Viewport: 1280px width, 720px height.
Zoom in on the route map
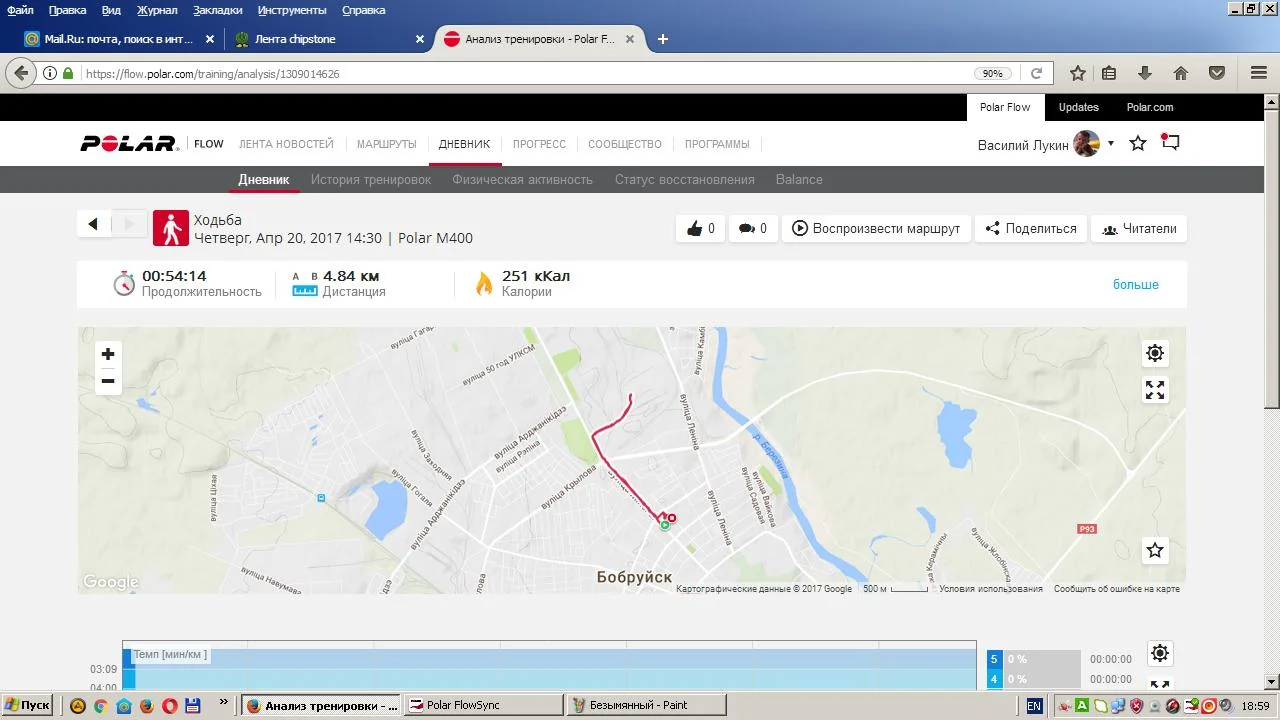pos(108,354)
